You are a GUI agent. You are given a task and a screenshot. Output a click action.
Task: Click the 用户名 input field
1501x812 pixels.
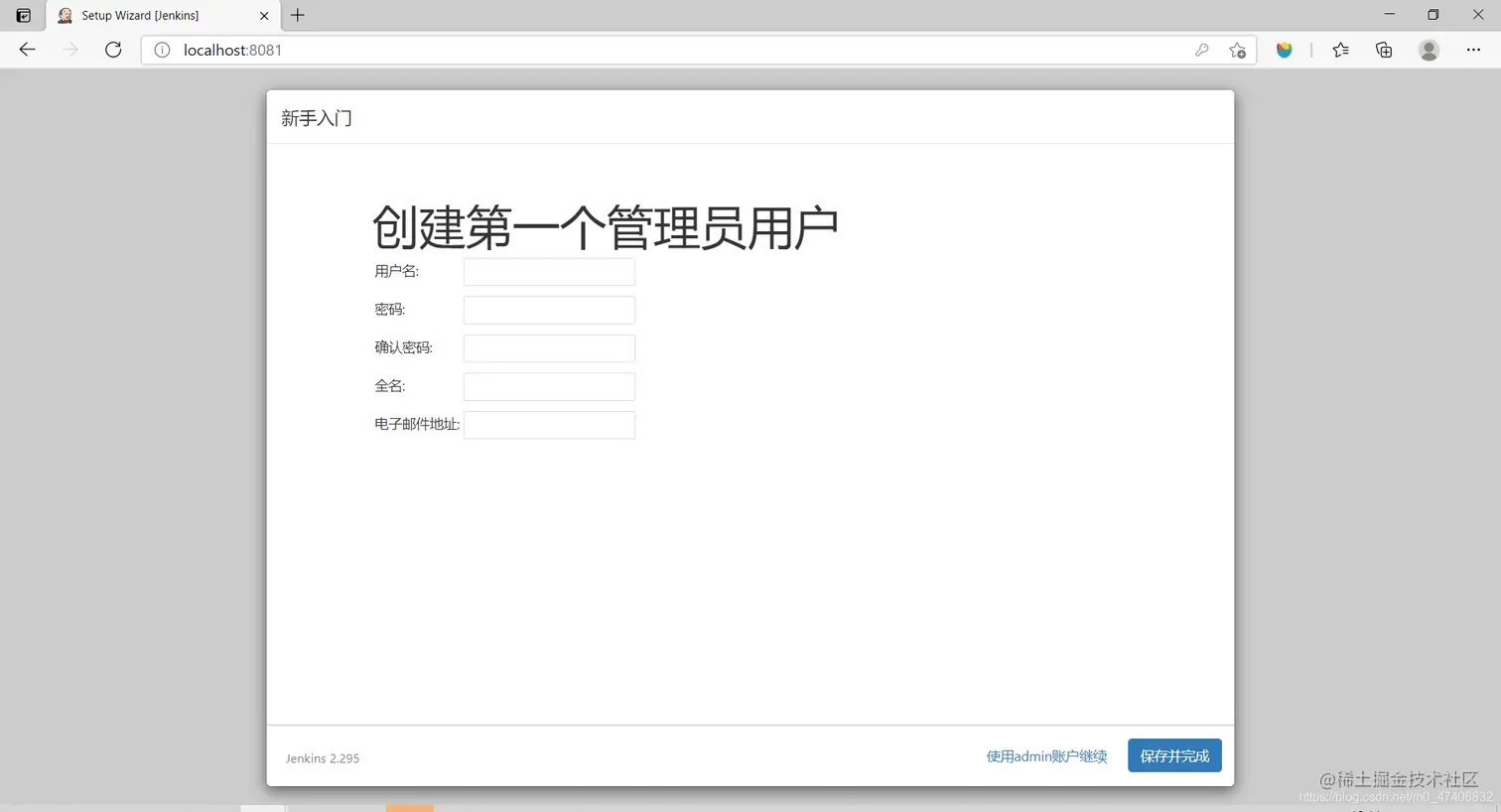[x=548, y=271]
